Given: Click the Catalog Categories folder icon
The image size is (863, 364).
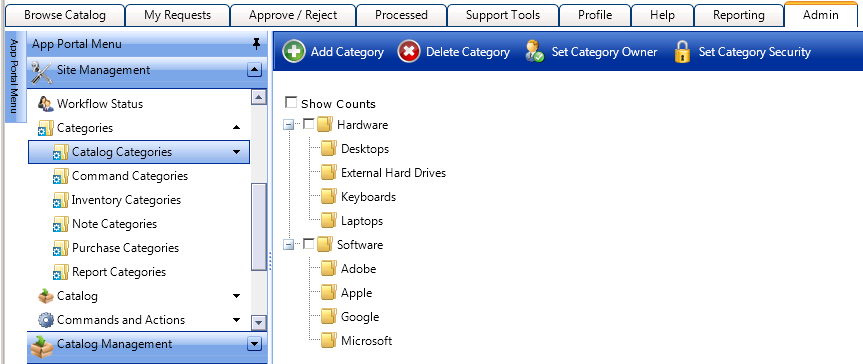Looking at the screenshot, I should (x=61, y=153).
